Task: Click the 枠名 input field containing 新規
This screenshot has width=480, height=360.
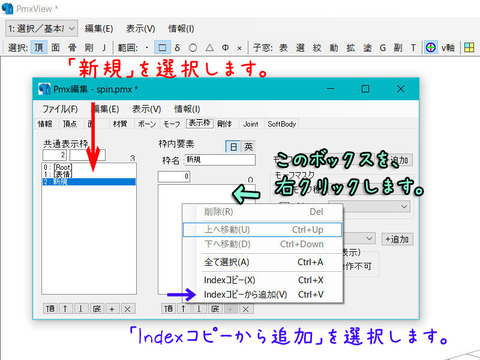Action: 220,160
